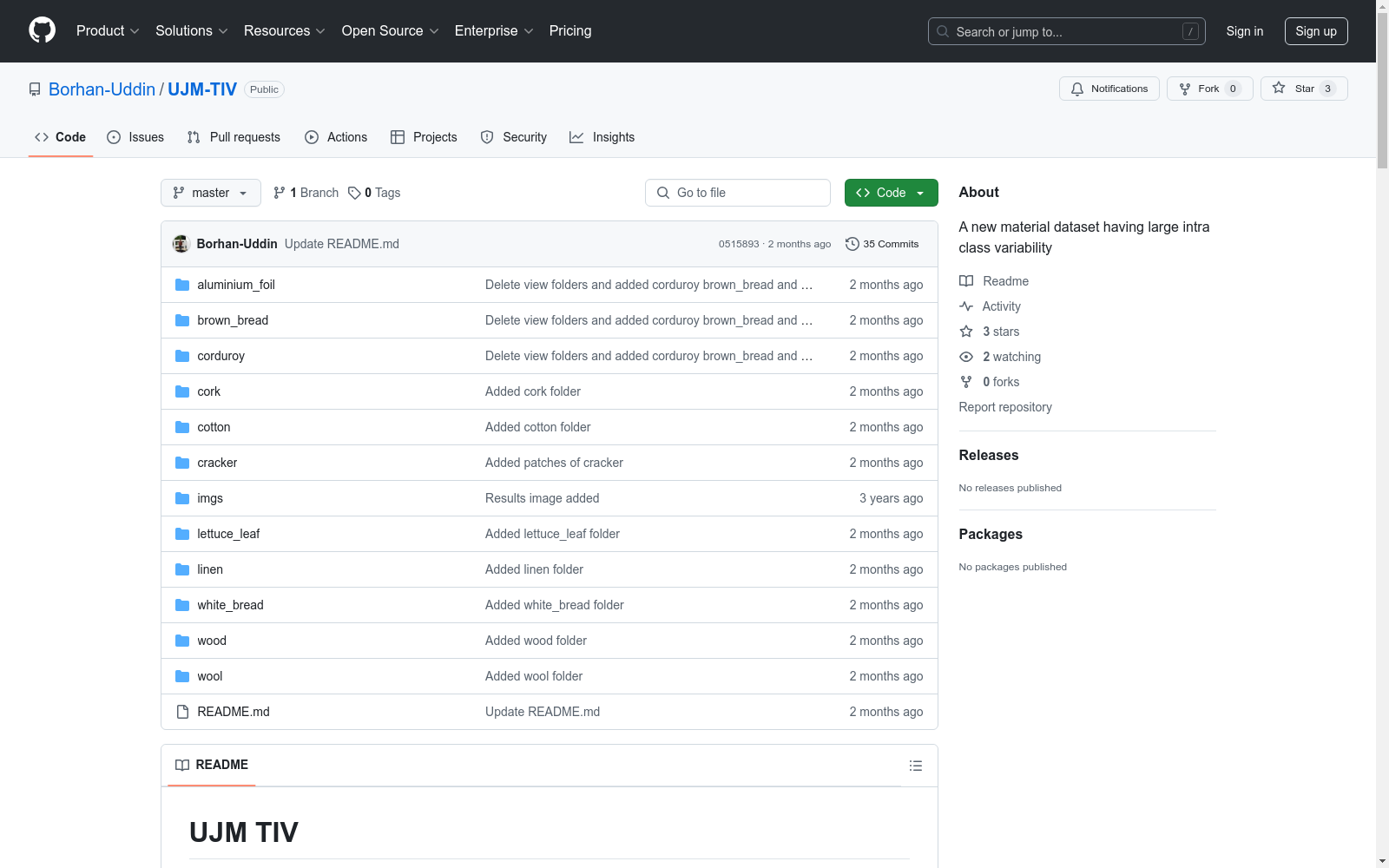
Task: Click the Go to file search field
Action: click(738, 193)
